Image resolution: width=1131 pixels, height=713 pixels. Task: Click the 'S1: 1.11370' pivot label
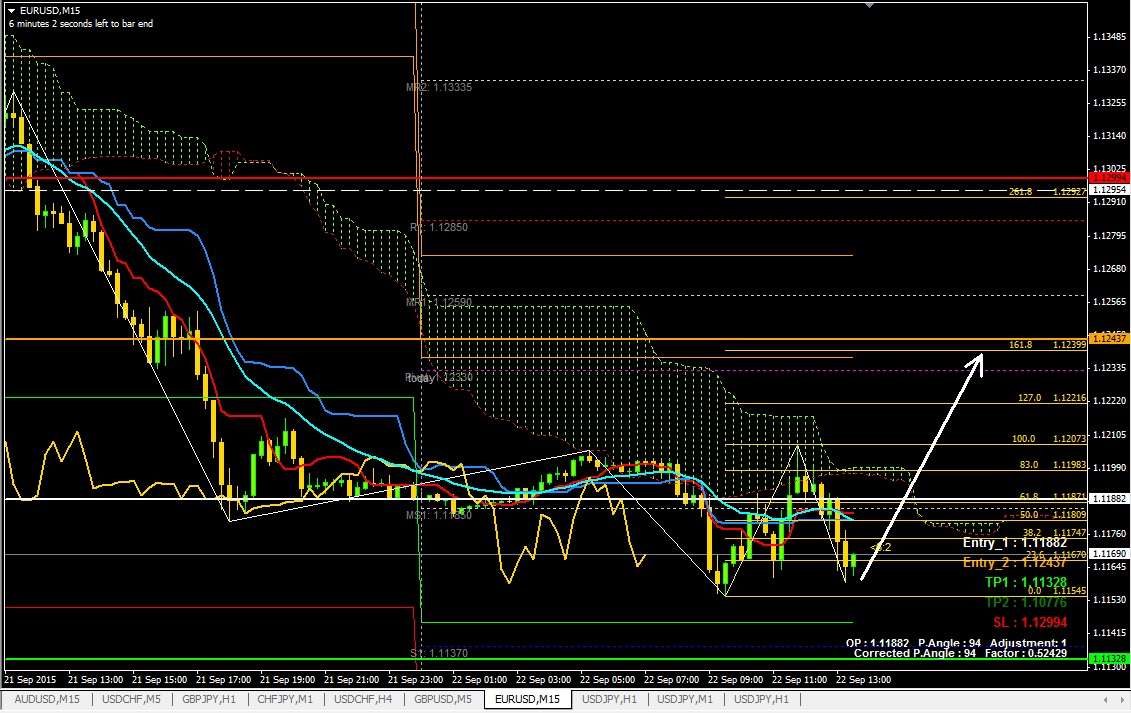click(x=439, y=653)
